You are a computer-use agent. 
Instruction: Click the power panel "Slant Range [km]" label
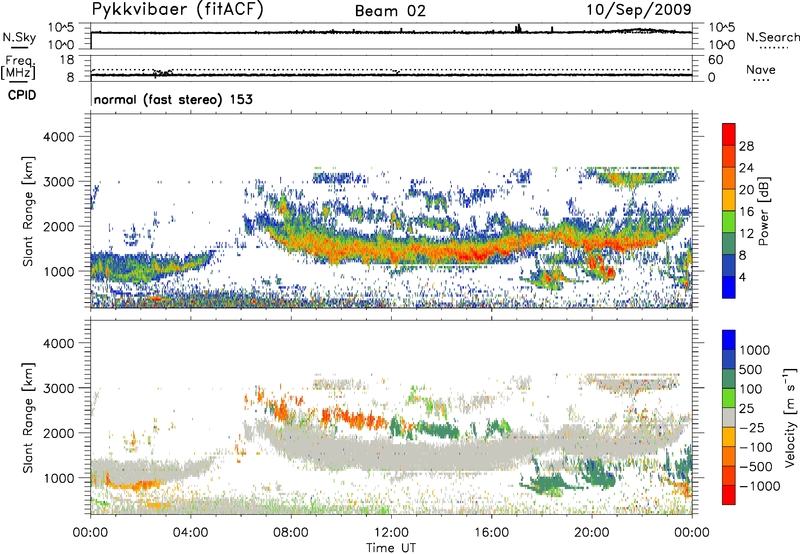[28, 211]
